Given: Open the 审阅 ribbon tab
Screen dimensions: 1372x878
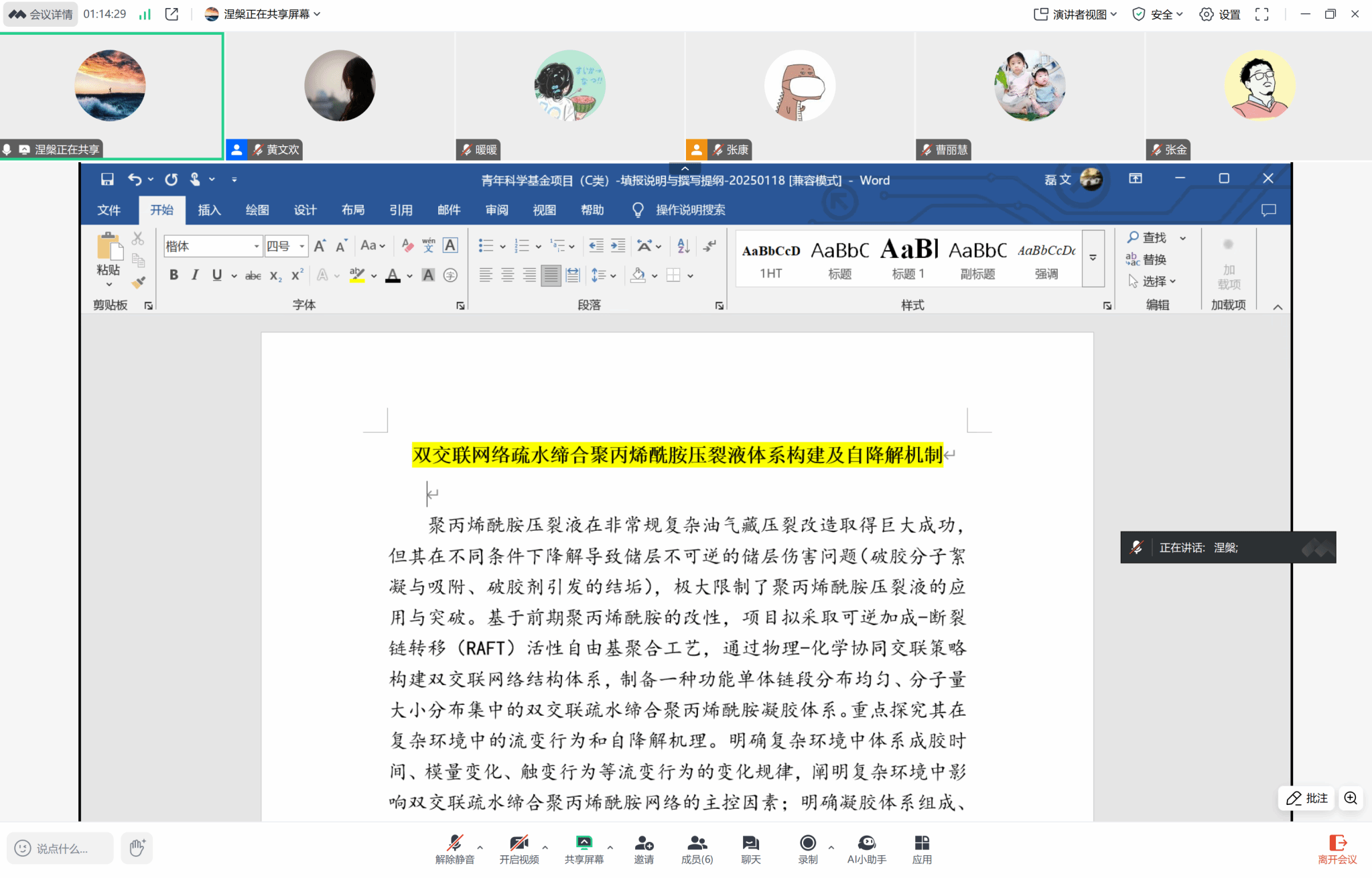Looking at the screenshot, I should (496, 210).
